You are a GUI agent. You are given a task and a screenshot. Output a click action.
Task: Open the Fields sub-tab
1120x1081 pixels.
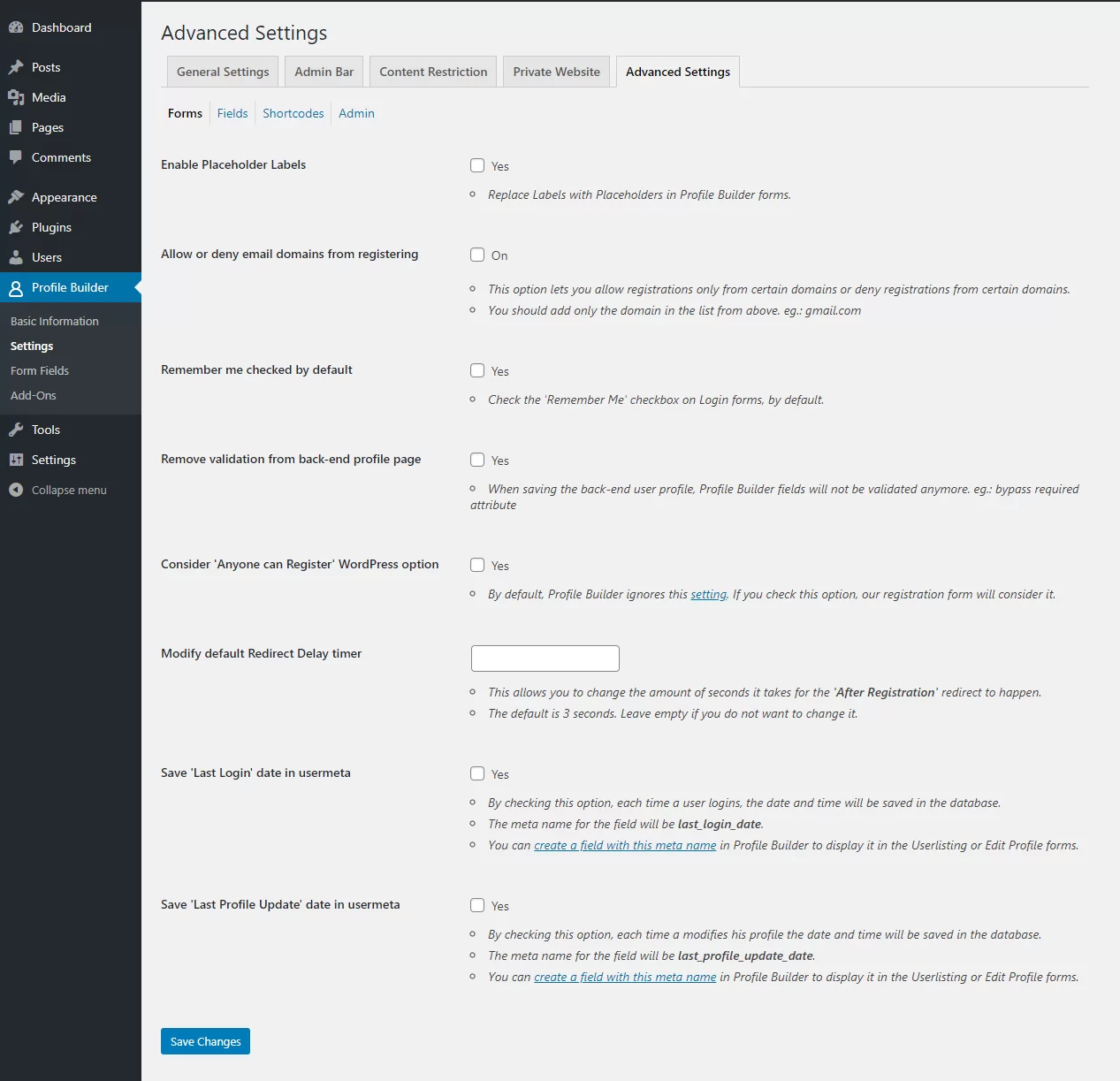click(232, 113)
